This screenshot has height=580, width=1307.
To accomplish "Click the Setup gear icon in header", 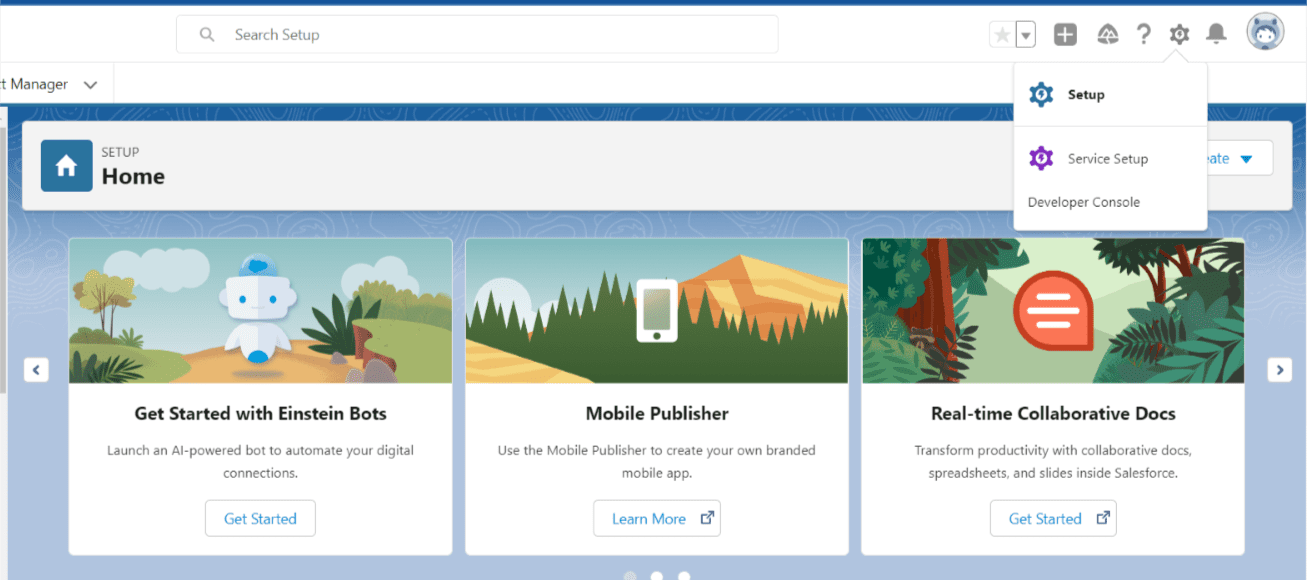I will (x=1179, y=35).
